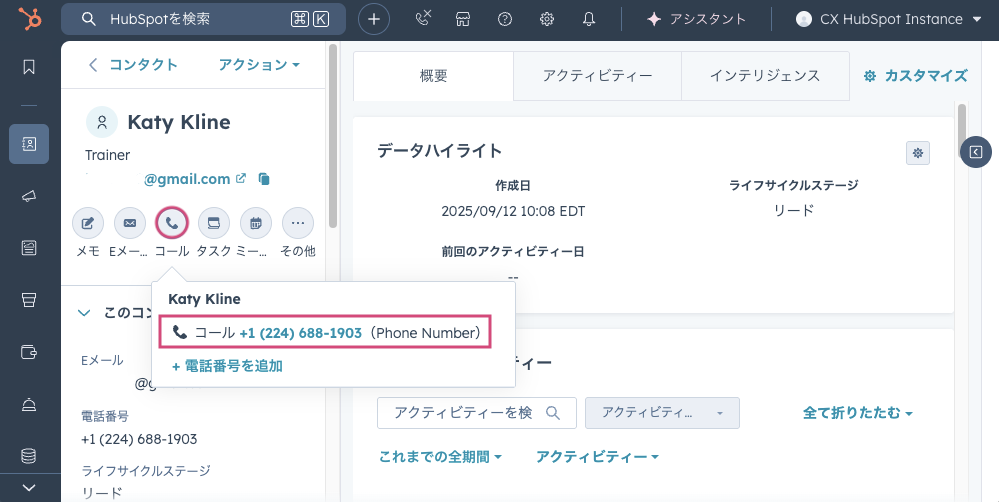Open the 全て折りたたむ dropdown
The width and height of the screenshot is (999, 502).
tap(858, 412)
